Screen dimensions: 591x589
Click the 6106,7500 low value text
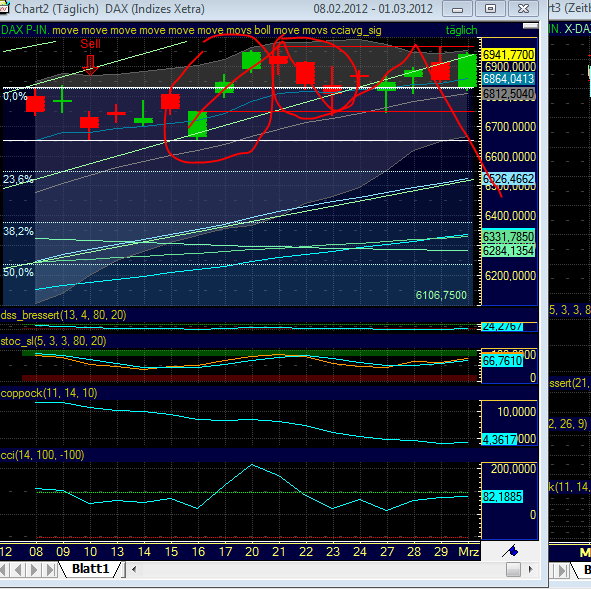point(441,295)
